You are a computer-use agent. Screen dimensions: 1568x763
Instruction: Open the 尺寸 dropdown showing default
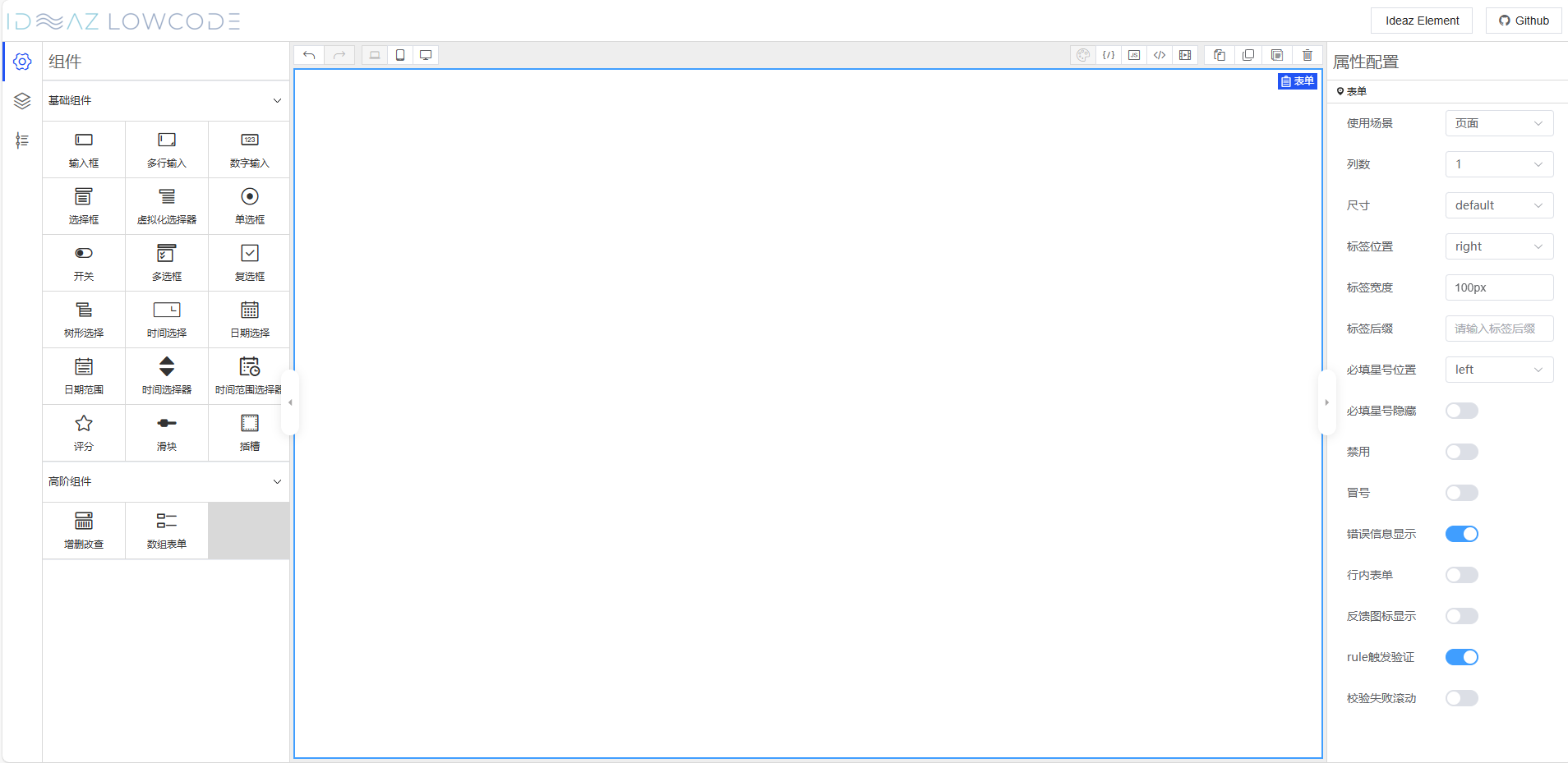click(x=1498, y=205)
